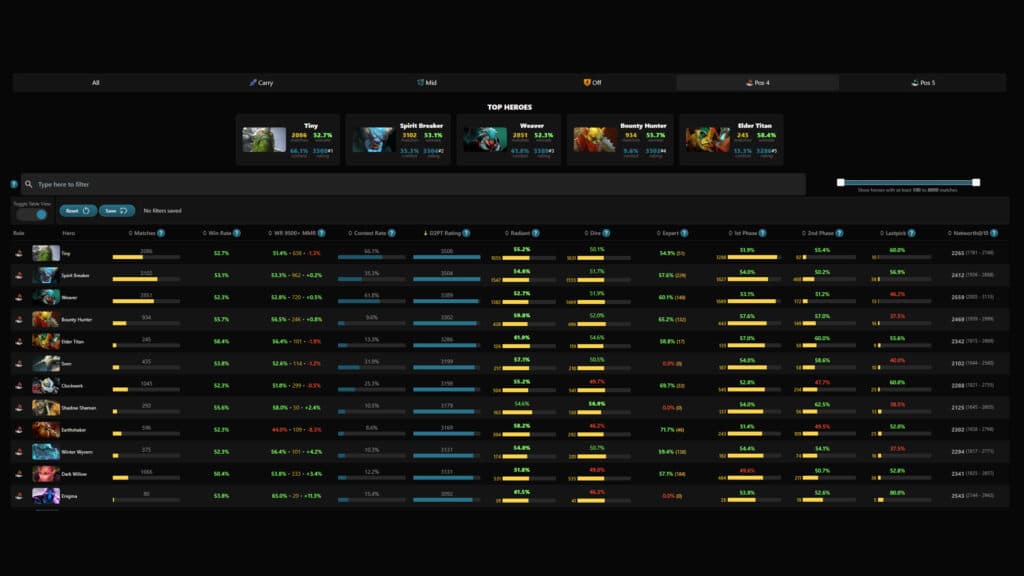This screenshot has height=576, width=1024.
Task: Click the Save filters button
Action: tap(117, 211)
